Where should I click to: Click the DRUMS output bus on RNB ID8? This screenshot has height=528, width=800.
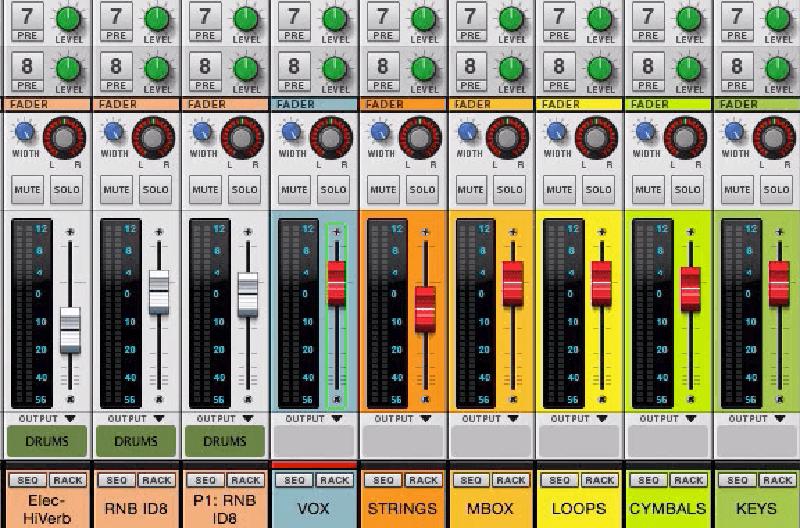pyautogui.click(x=136, y=441)
